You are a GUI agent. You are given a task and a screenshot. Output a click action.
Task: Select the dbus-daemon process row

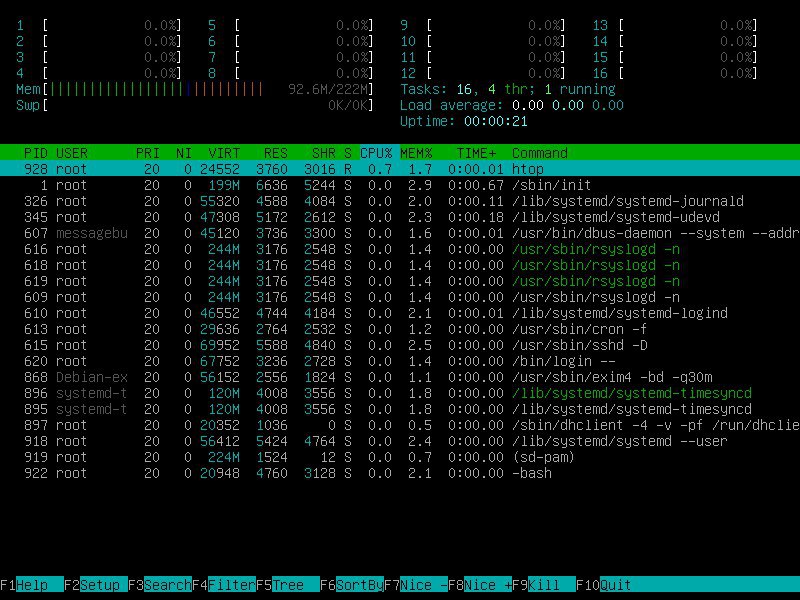pyautogui.click(x=400, y=233)
